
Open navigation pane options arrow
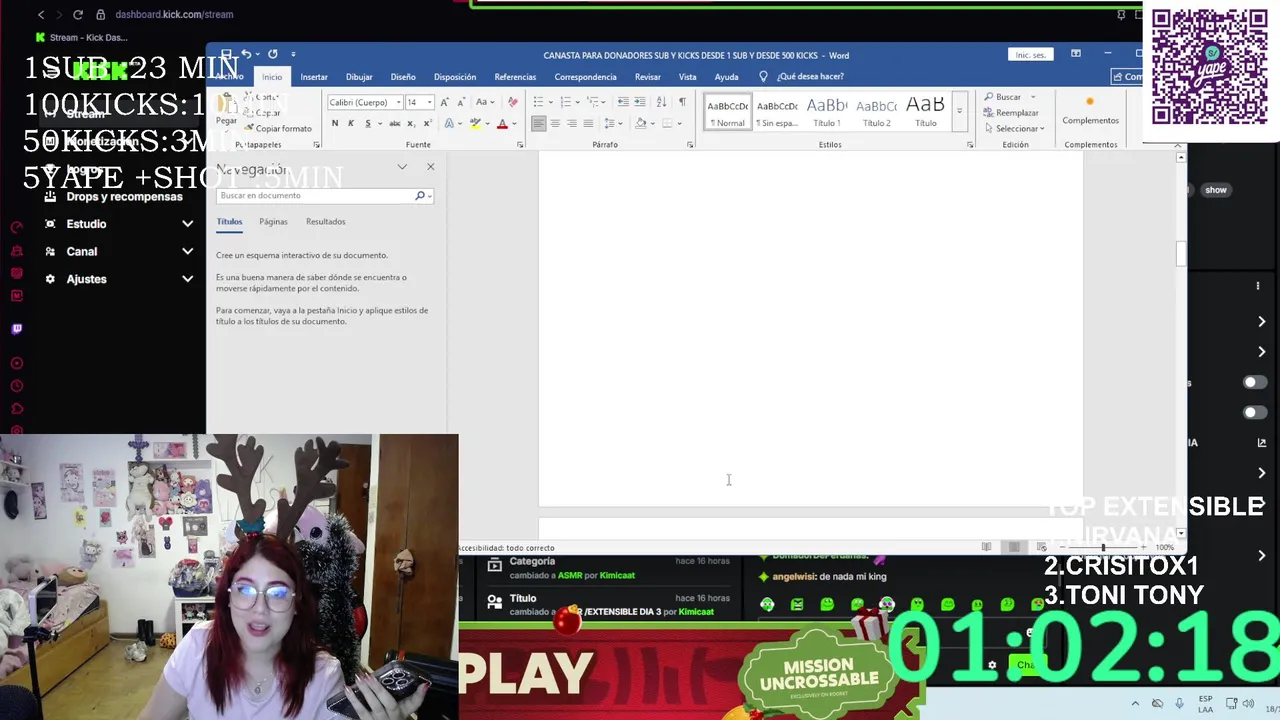point(402,167)
